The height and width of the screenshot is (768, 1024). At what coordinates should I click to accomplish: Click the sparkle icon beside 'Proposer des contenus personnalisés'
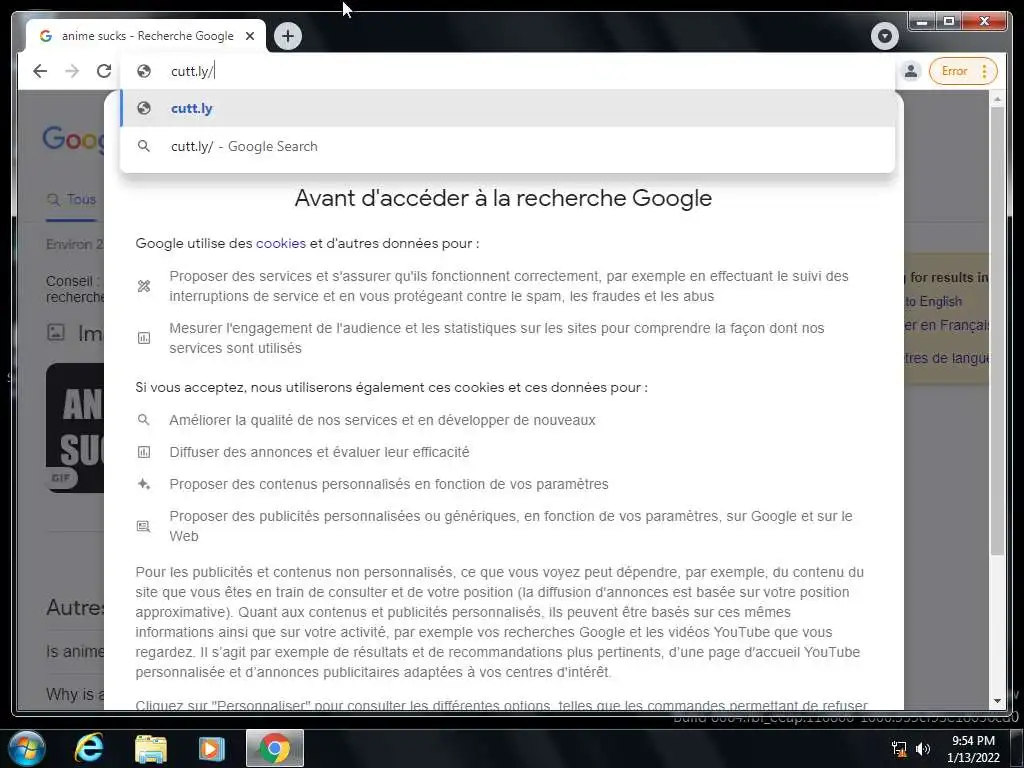pyautogui.click(x=144, y=484)
